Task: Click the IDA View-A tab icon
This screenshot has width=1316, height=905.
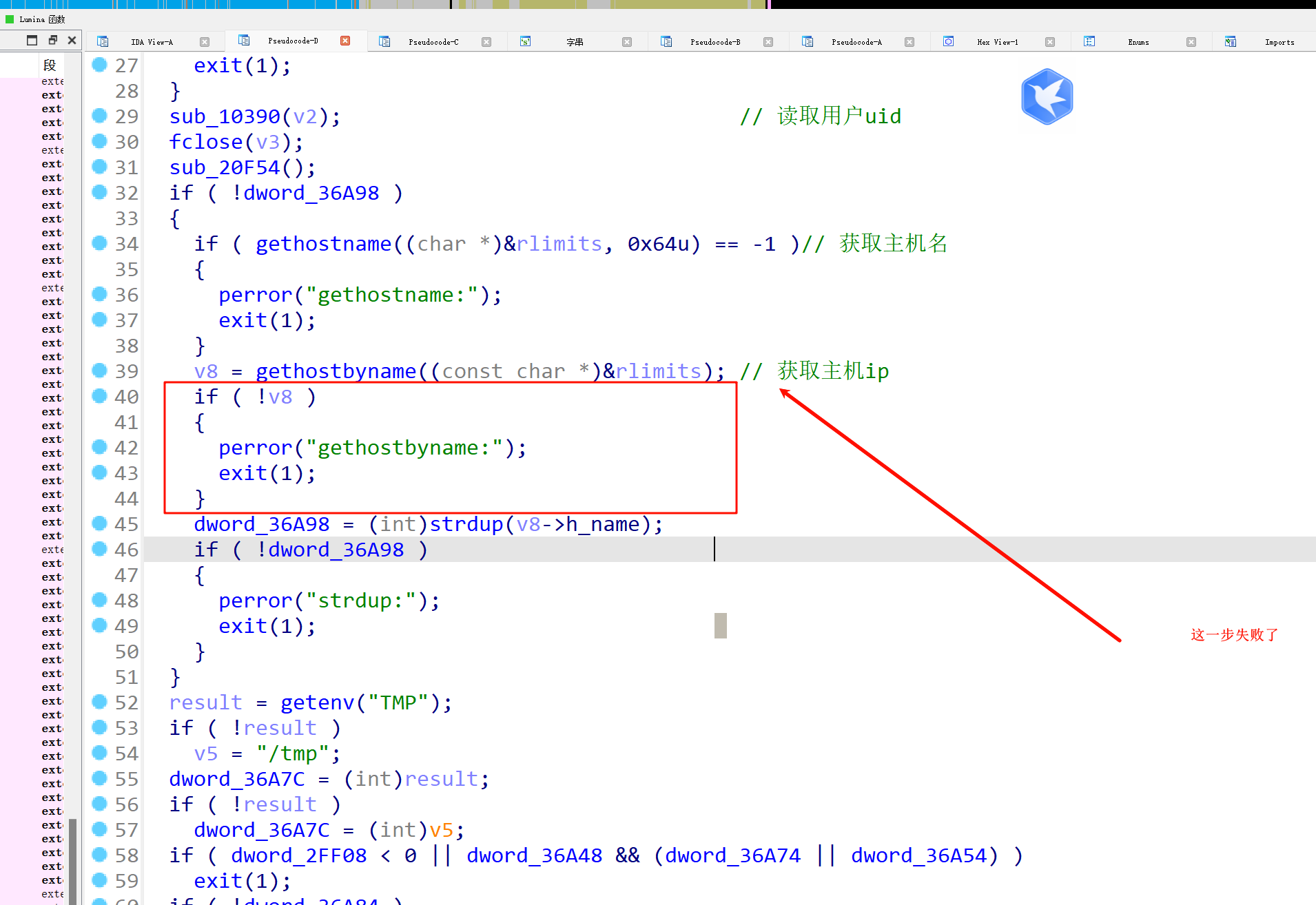Action: pyautogui.click(x=103, y=41)
